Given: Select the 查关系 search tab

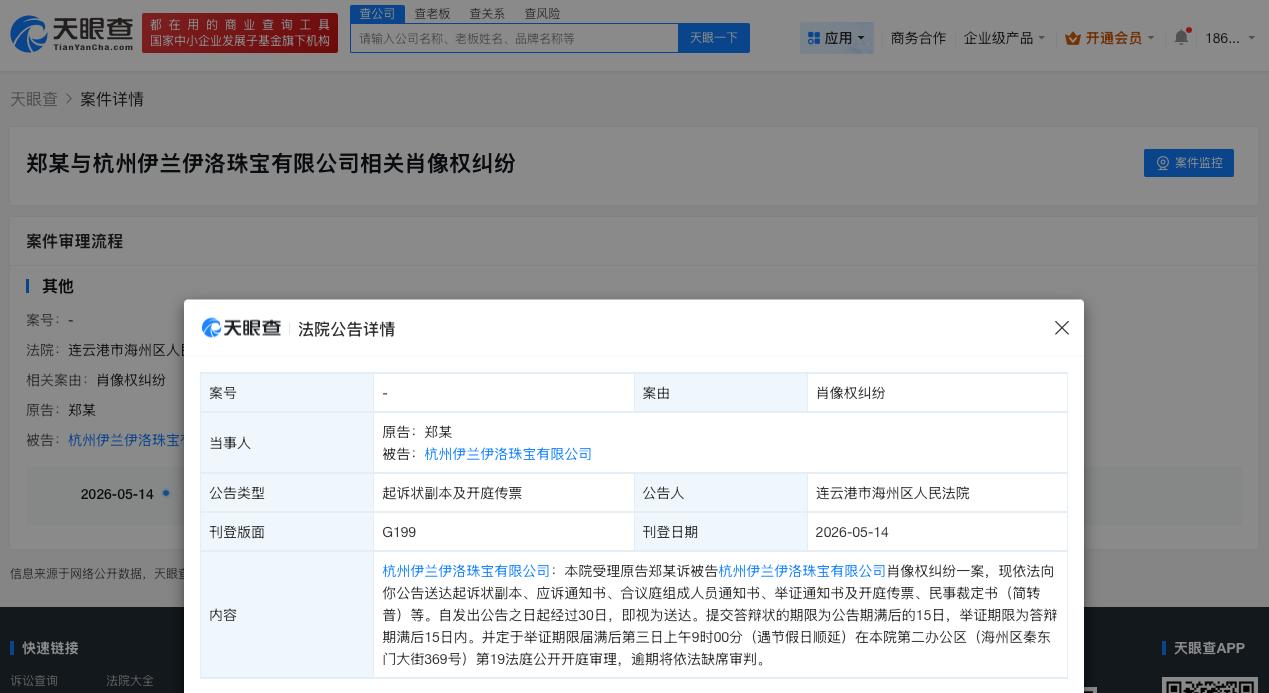Looking at the screenshot, I should click(487, 13).
